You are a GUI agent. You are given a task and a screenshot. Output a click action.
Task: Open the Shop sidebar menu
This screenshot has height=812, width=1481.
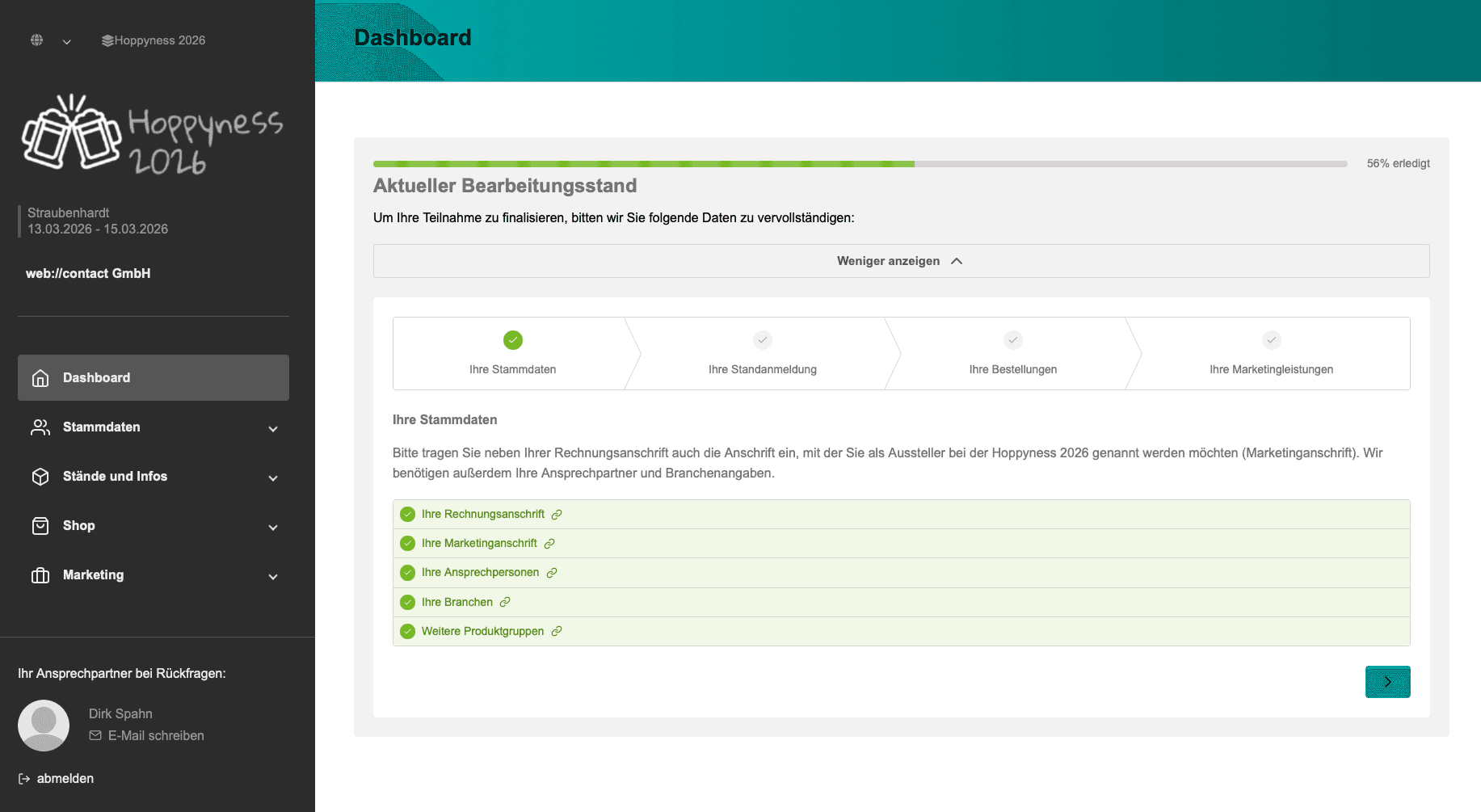pos(154,525)
